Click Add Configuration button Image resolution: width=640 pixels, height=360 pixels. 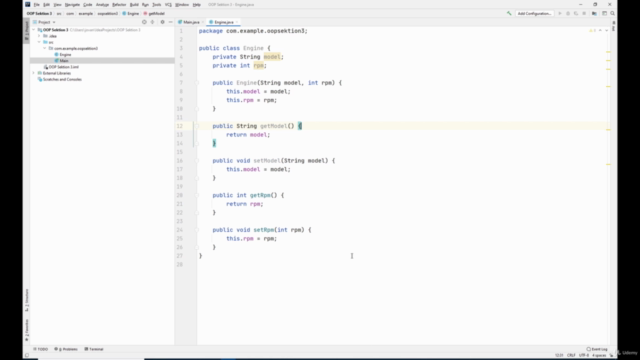[x=534, y=13]
